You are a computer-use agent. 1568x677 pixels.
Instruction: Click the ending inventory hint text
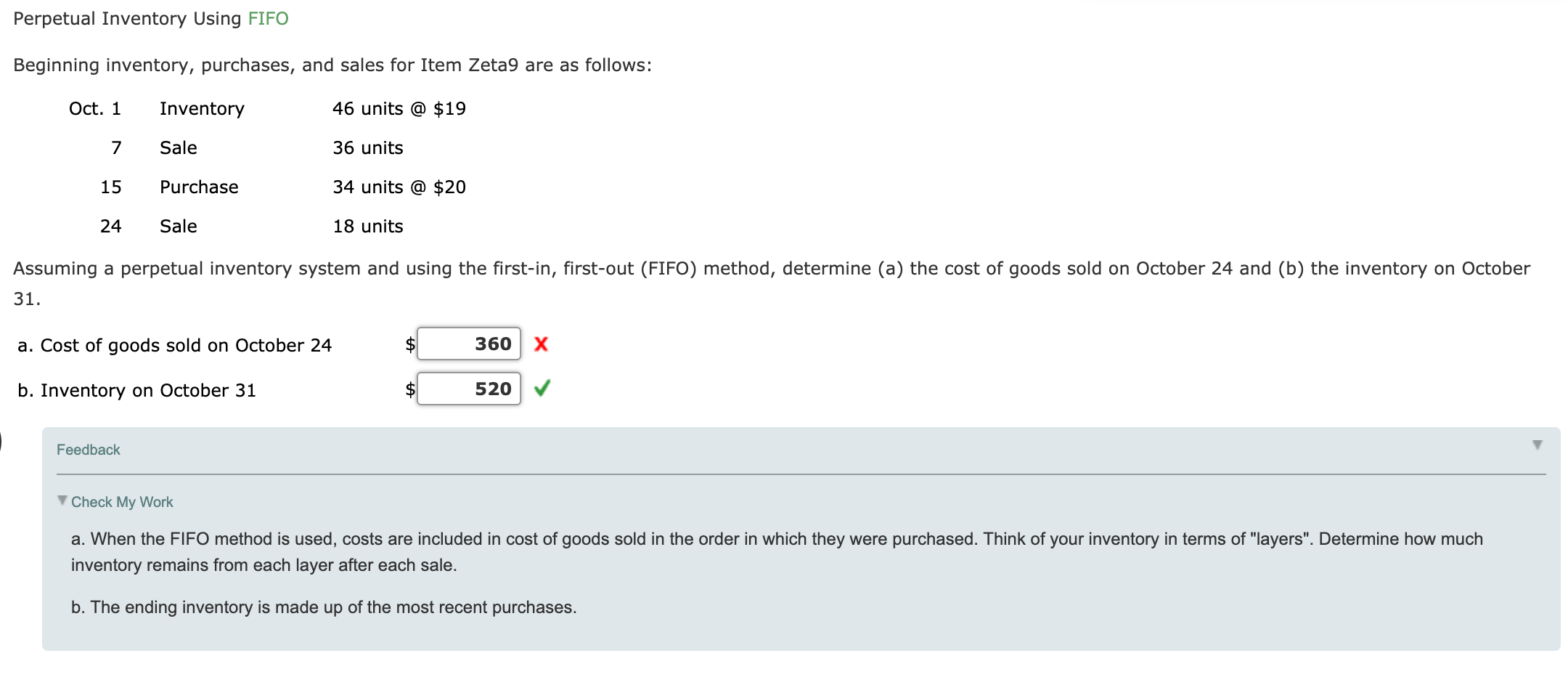(x=324, y=607)
